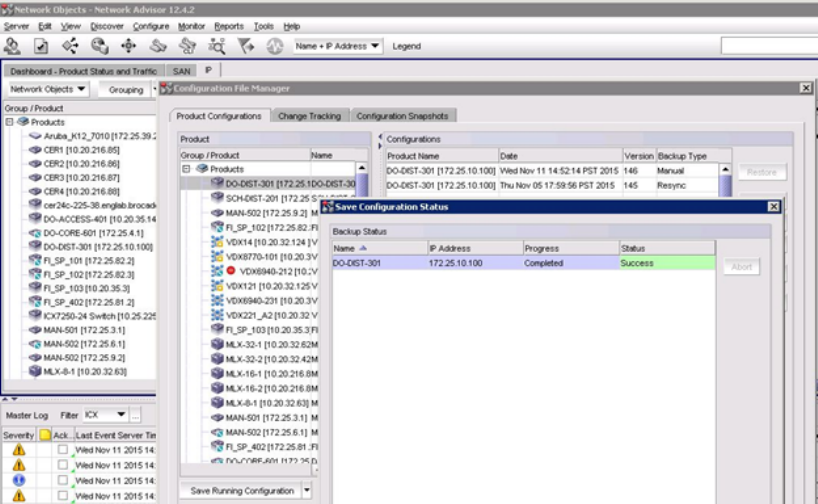Close the Save Configuration Status dialog

773,207
